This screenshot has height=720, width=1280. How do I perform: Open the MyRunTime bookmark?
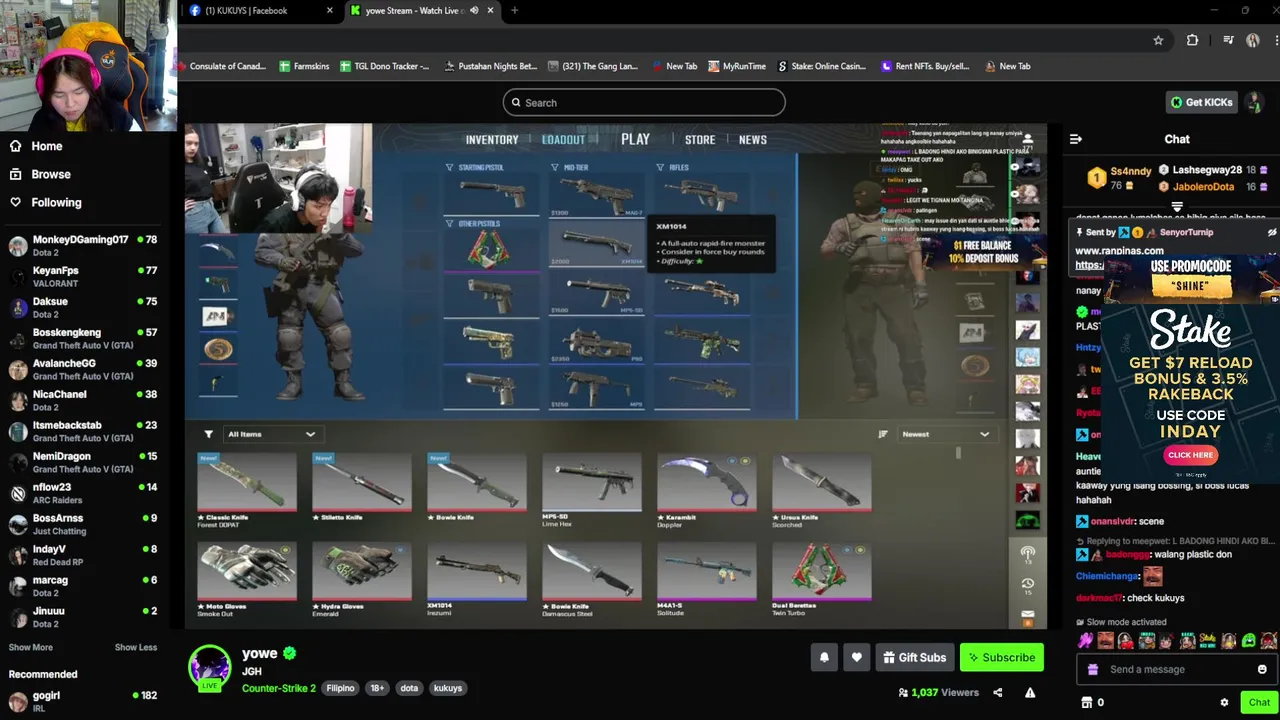[737, 66]
